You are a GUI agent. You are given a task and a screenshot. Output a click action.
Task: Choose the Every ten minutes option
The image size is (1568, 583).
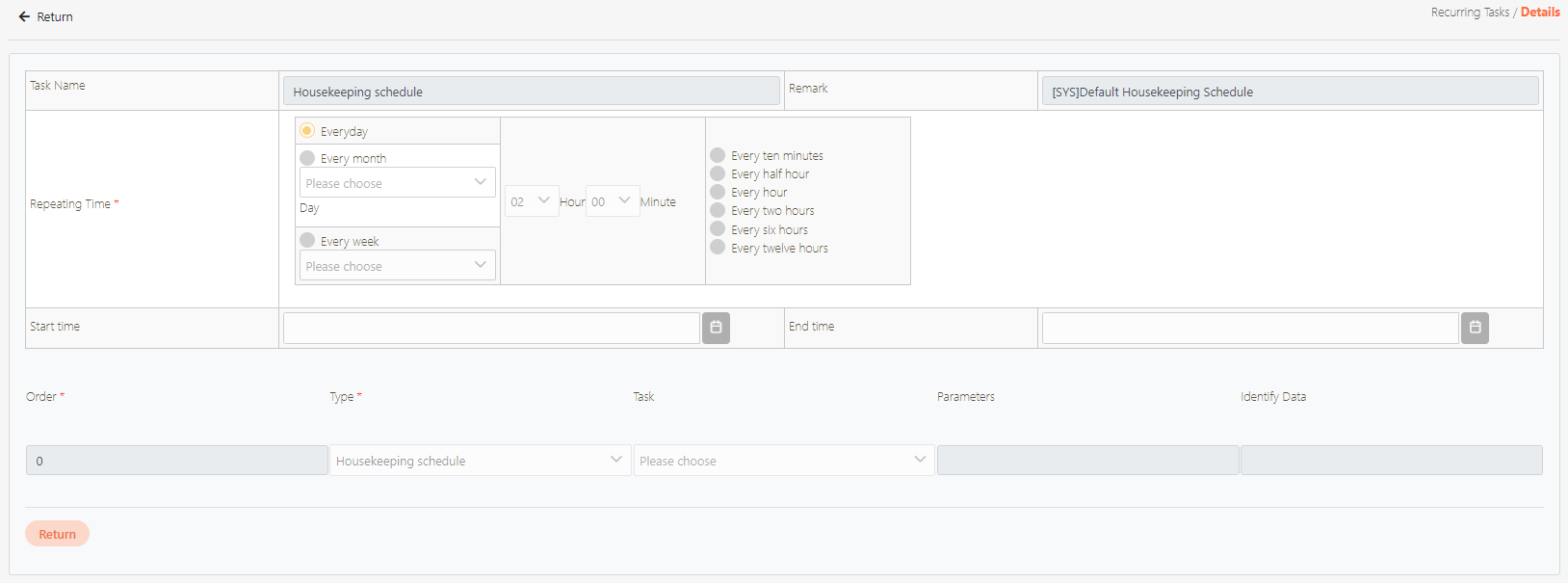point(718,155)
